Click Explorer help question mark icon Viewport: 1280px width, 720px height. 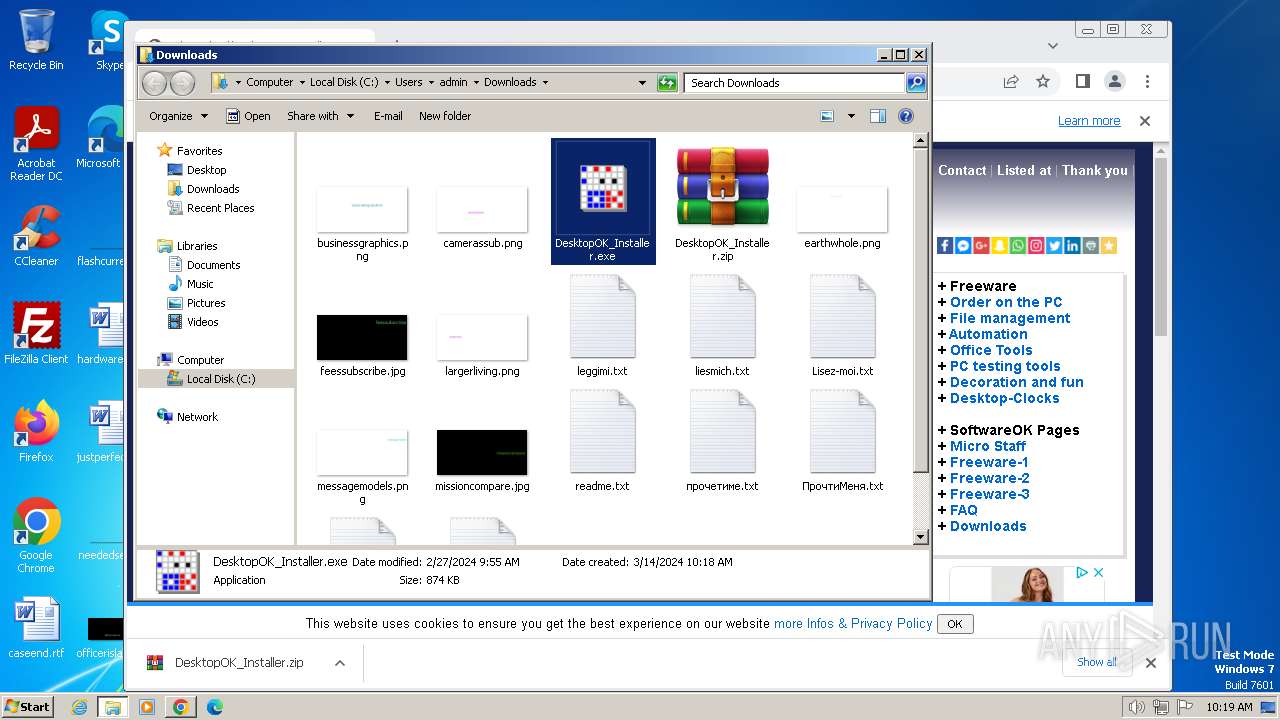[906, 116]
